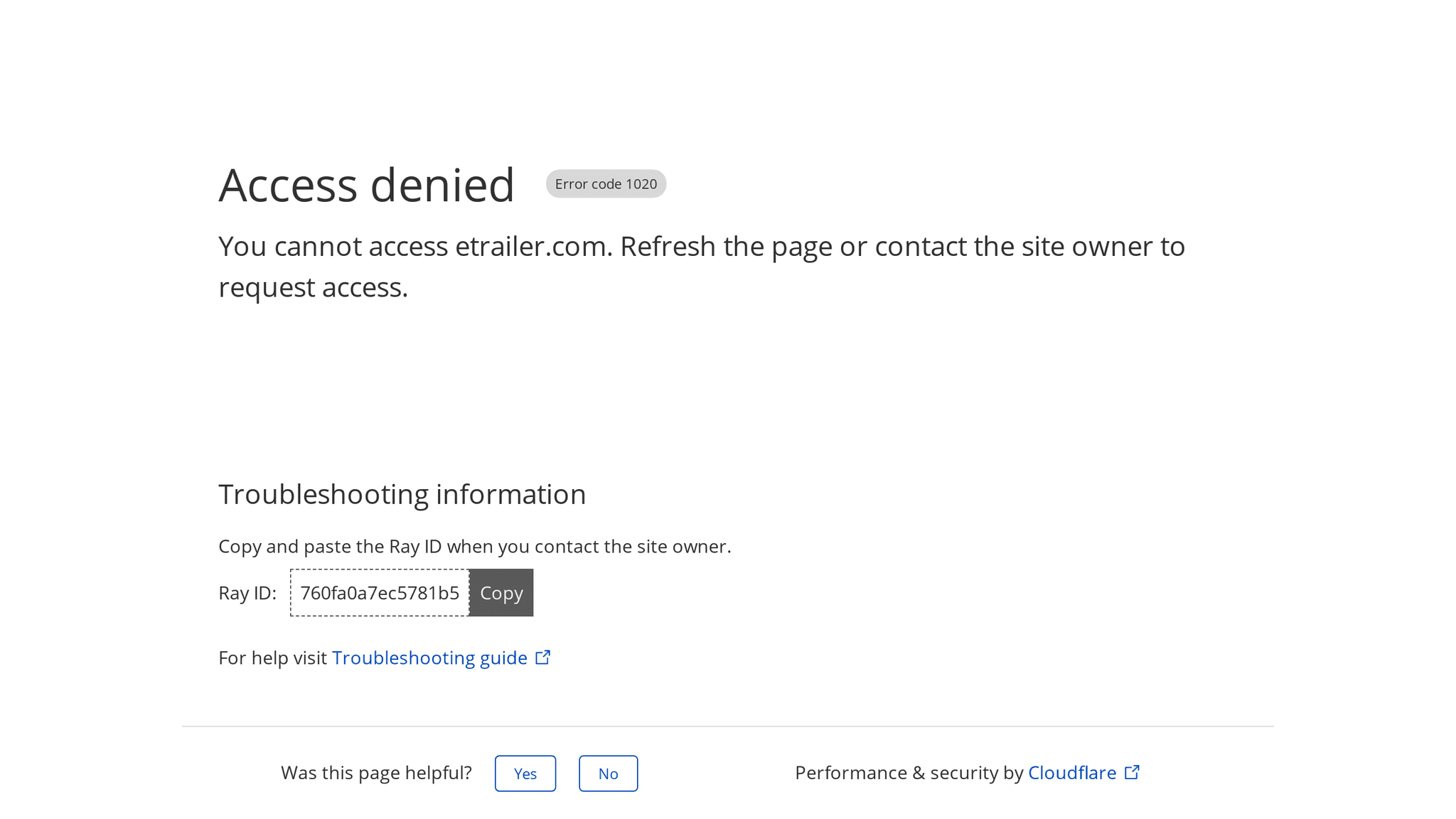Click the word etrailer.com in the message
Image resolution: width=1456 pixels, height=819 pixels.
pos(532,246)
